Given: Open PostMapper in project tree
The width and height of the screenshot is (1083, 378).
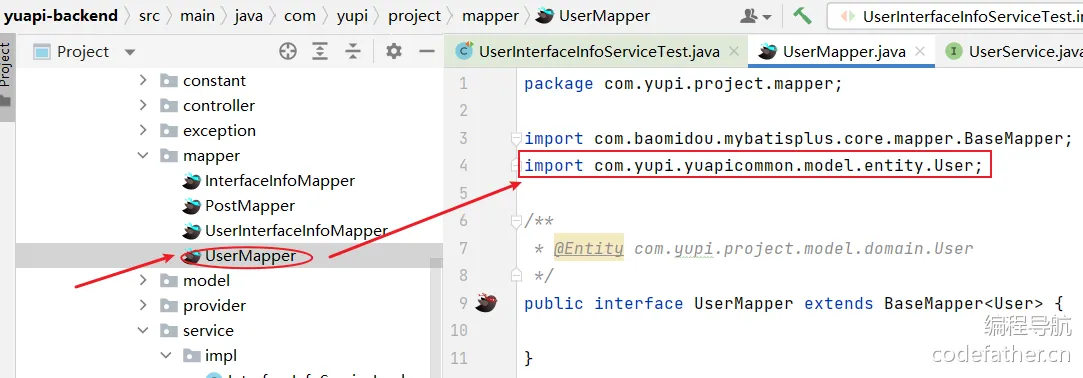Looking at the screenshot, I should point(250,206).
